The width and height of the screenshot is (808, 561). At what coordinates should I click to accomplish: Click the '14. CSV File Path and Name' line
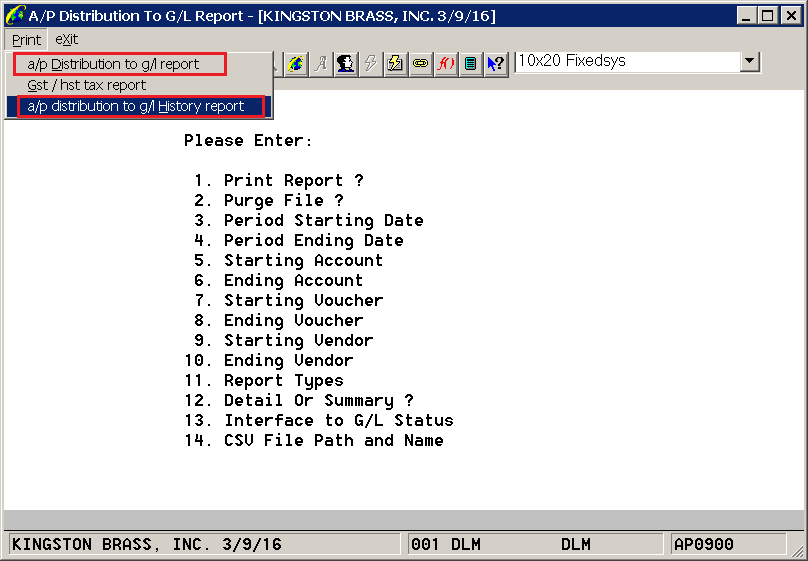pyautogui.click(x=314, y=441)
